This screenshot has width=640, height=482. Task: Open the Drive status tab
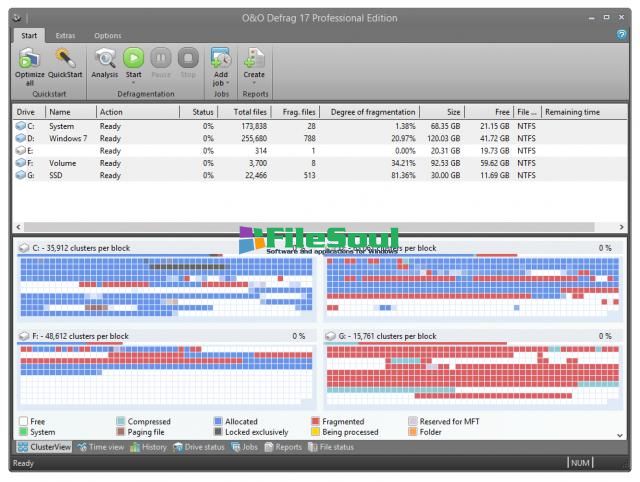coord(198,447)
